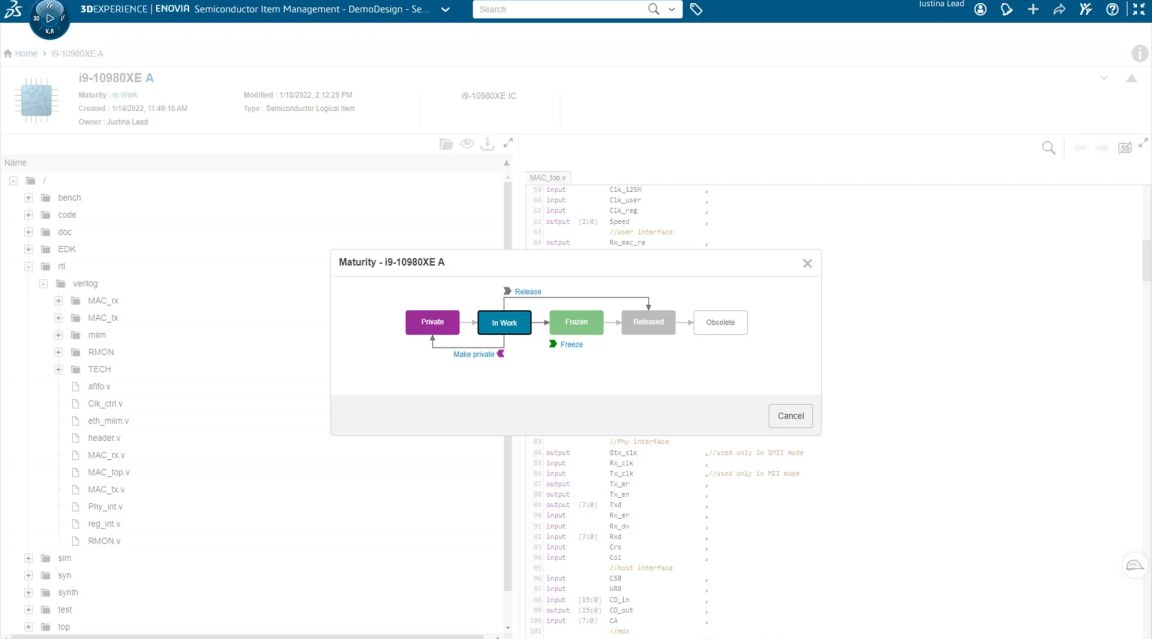This screenshot has width=1152, height=639.
Task: Toggle the crossed-out display icon in viewer toolbar
Action: point(1125,148)
